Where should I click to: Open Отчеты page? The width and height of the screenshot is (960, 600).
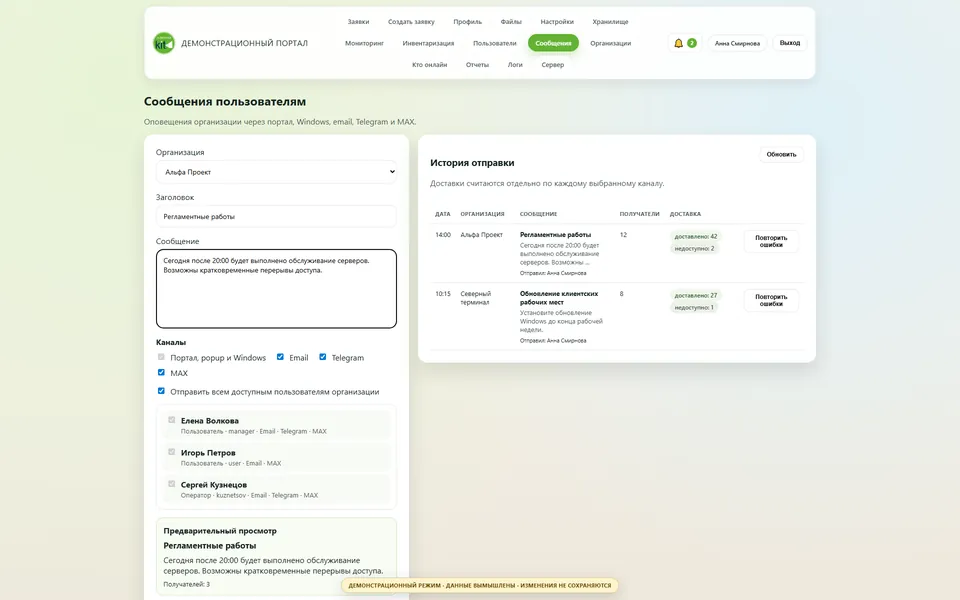tap(477, 64)
